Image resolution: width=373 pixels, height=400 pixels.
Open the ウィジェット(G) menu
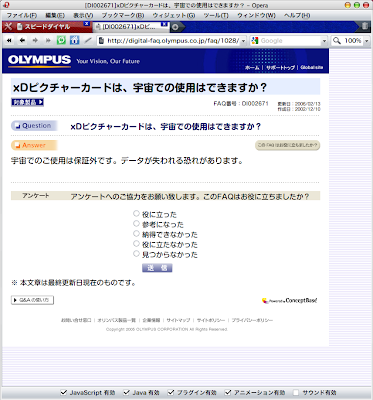click(x=174, y=15)
